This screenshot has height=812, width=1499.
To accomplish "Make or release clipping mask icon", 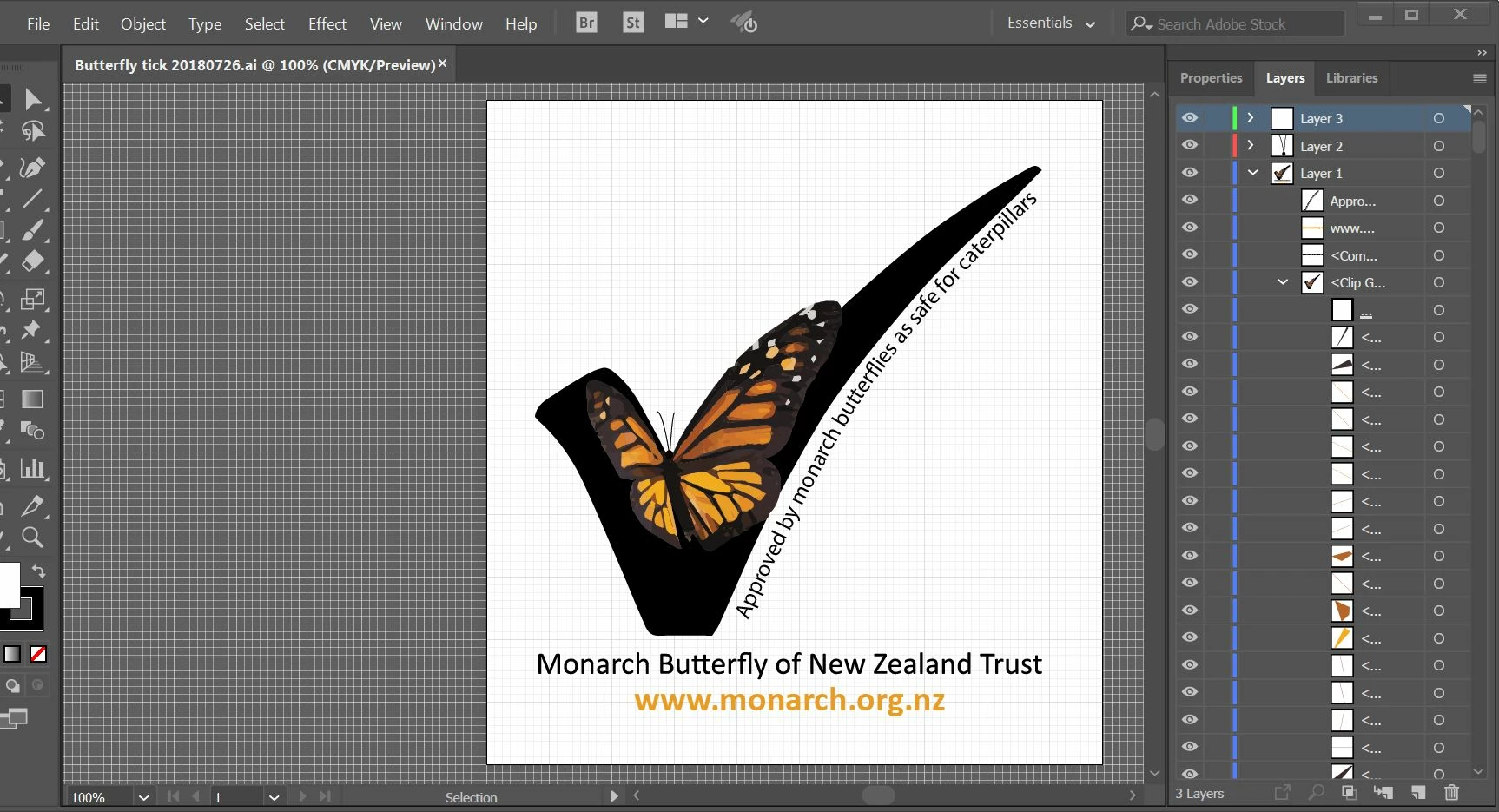I will [1349, 792].
